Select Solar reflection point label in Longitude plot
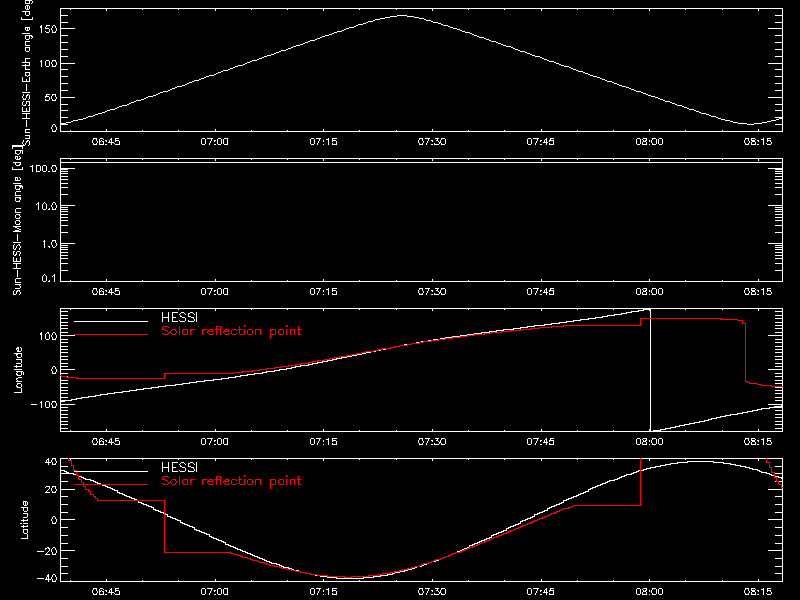Image resolution: width=800 pixels, height=600 pixels. (231, 331)
